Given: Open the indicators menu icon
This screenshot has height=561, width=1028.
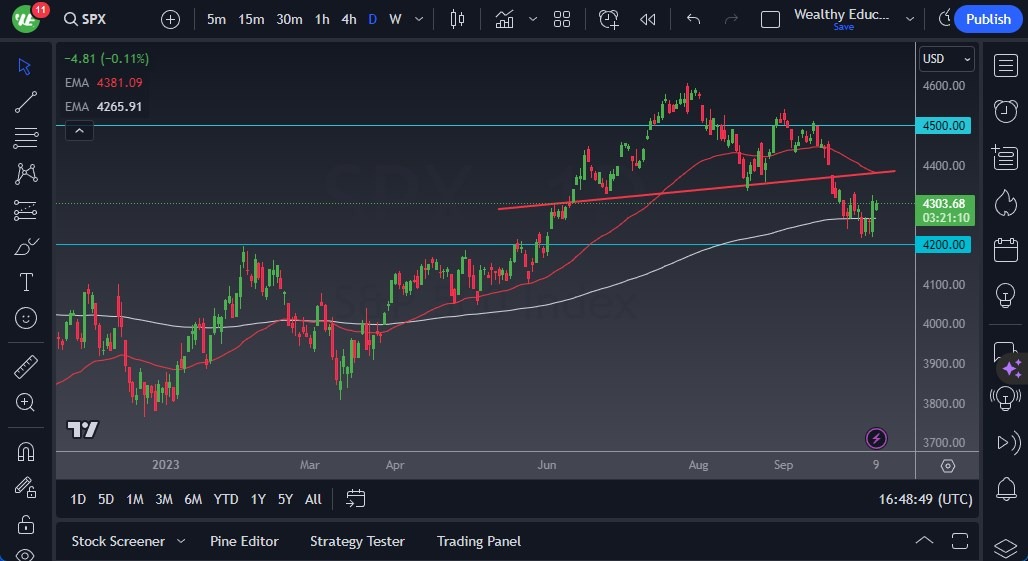Looking at the screenshot, I should pyautogui.click(x=505, y=19).
